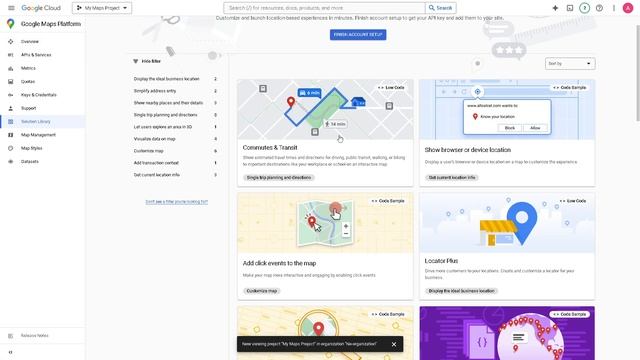The height and width of the screenshot is (360, 640).
Task: Dismiss the project notification toast
Action: (394, 344)
